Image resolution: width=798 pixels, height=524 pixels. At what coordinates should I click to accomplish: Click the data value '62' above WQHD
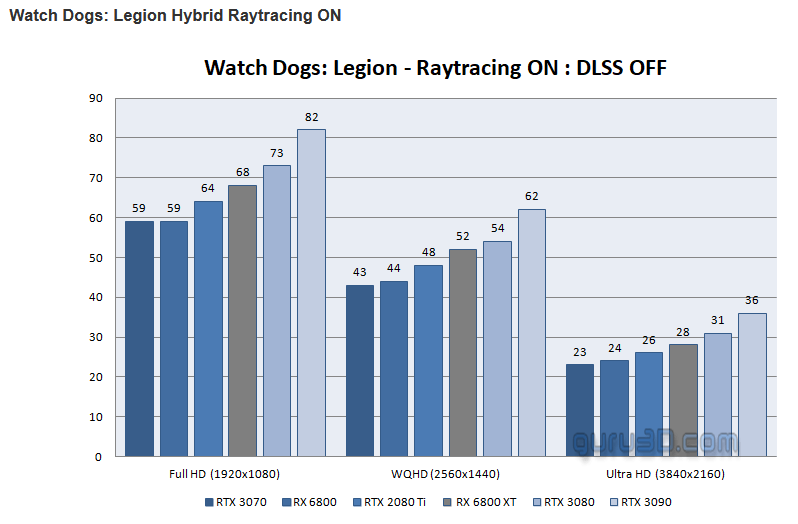pyautogui.click(x=532, y=196)
